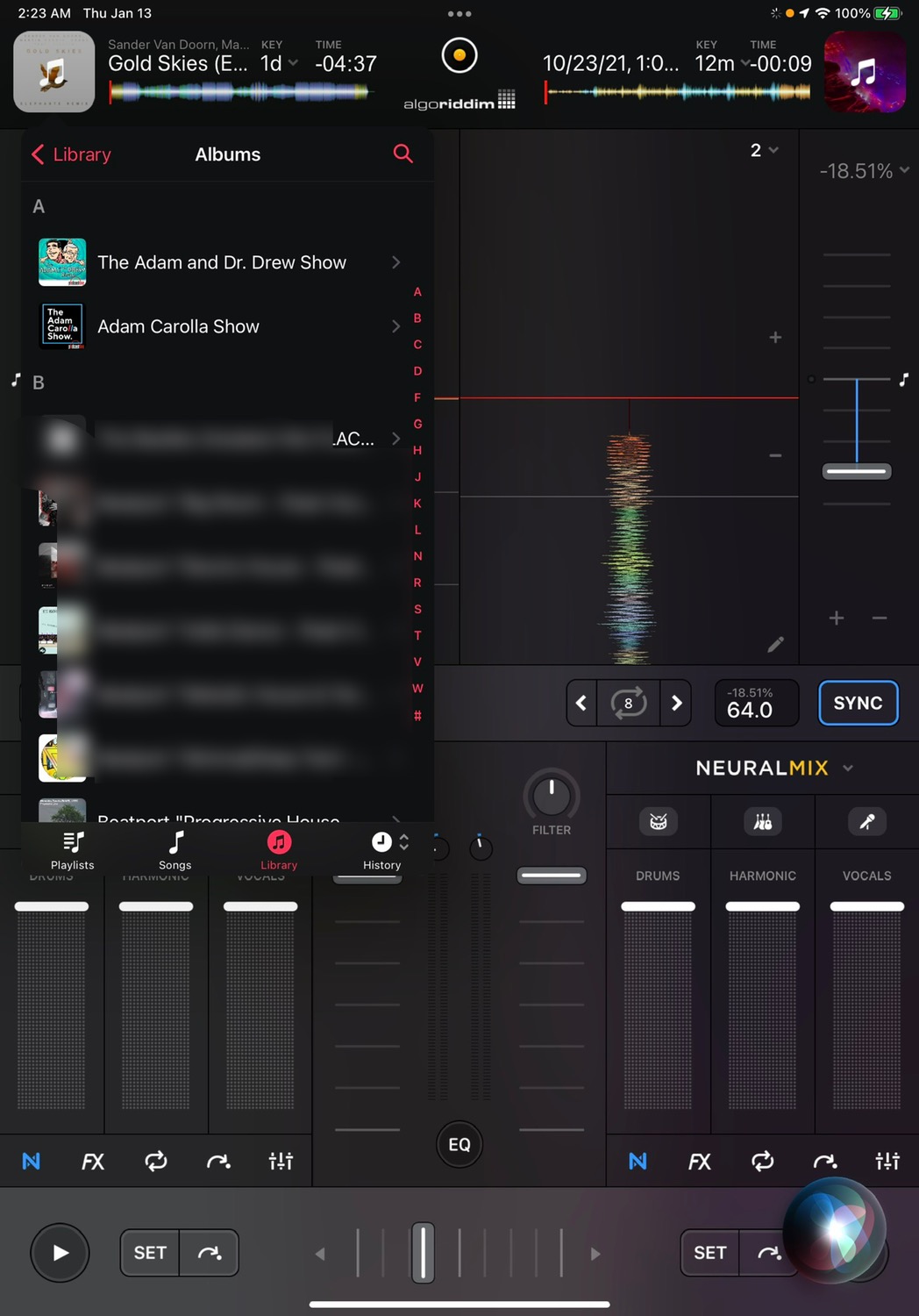Nudge tempo down with the pitch-bend minus
This screenshot has width=919, height=1316.
[880, 619]
